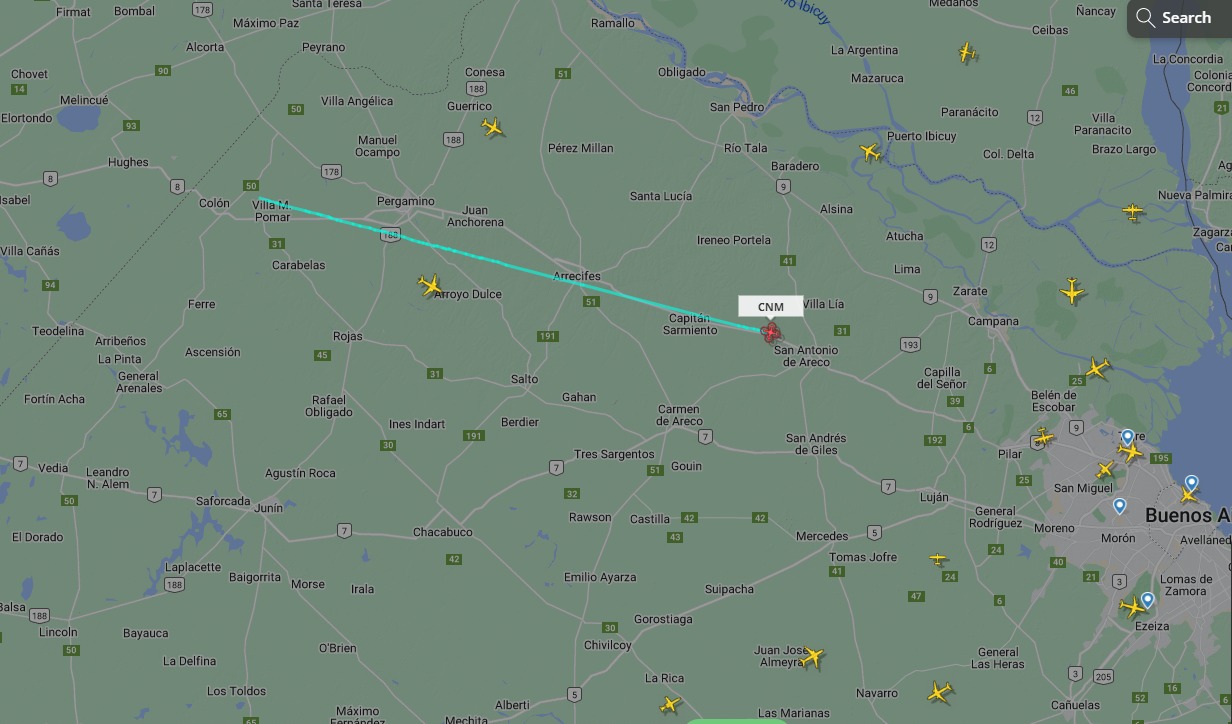Select small aircraft near Tomas Jofre
Screen dimensions: 1232x724
[937, 559]
